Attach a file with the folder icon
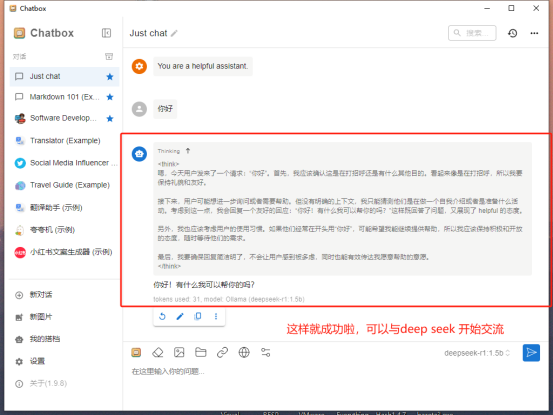The height and width of the screenshot is (415, 553). click(x=201, y=352)
